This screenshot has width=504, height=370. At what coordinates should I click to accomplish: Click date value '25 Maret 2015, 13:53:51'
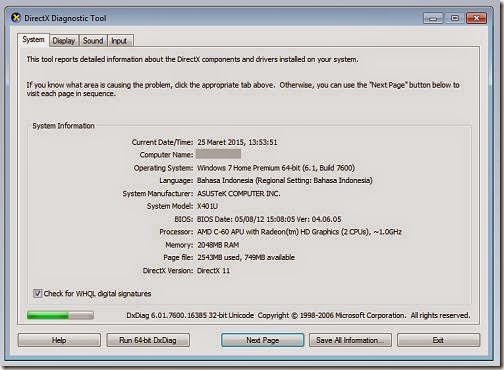(237, 142)
